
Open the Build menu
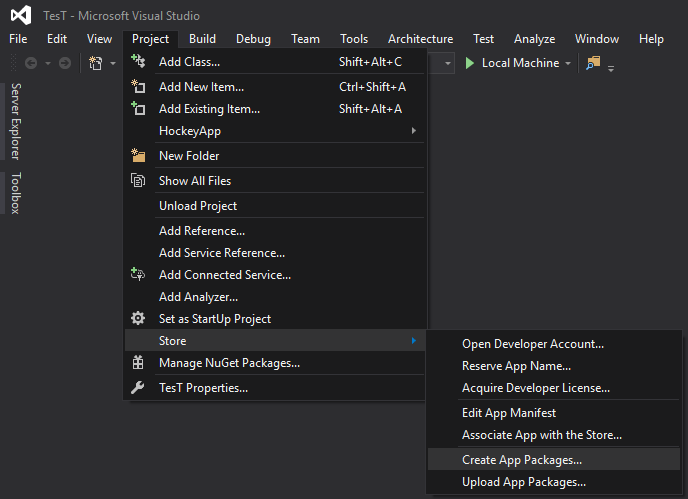[202, 39]
